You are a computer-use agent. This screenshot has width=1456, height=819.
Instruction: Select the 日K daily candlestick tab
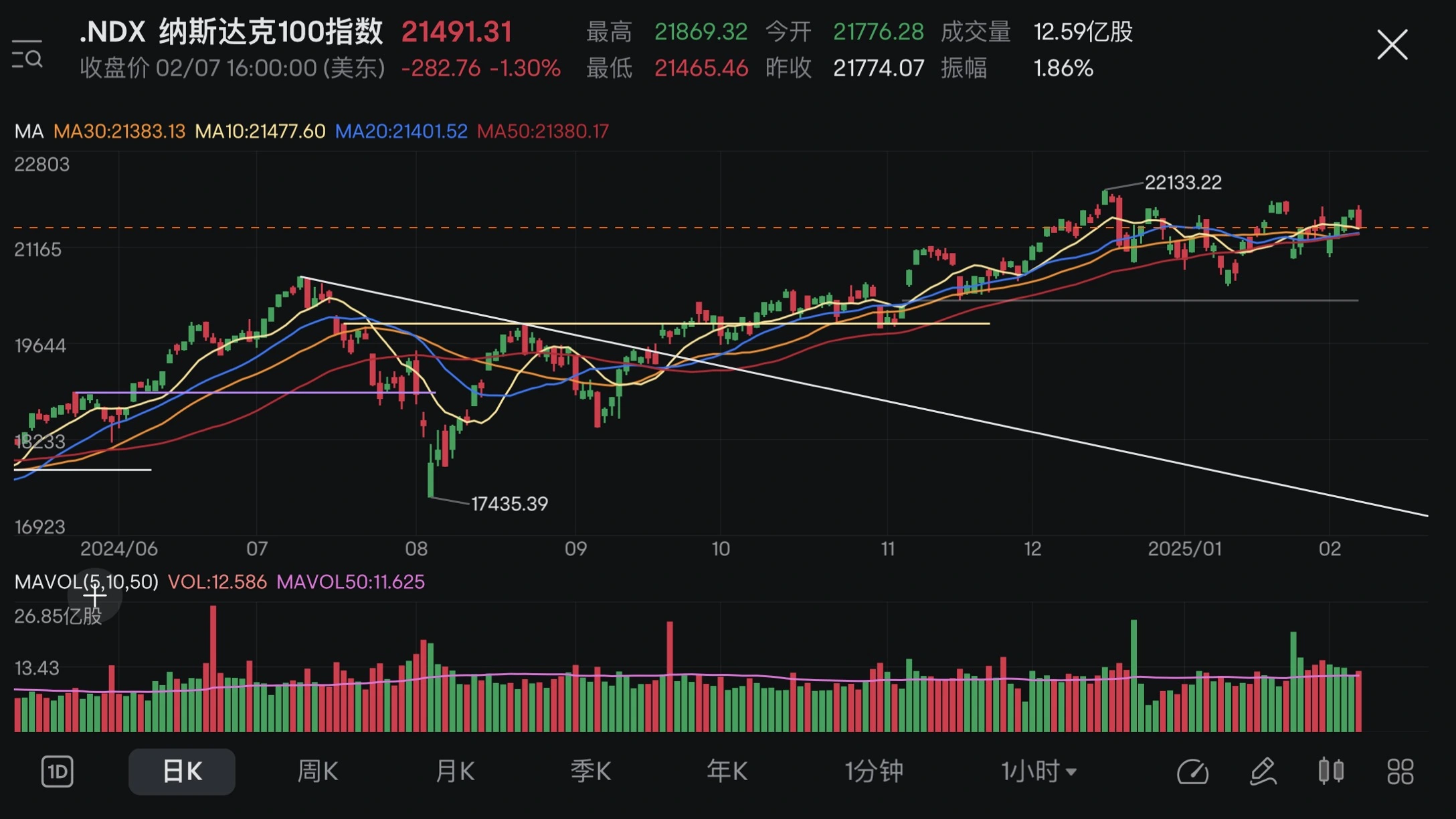[x=182, y=771]
